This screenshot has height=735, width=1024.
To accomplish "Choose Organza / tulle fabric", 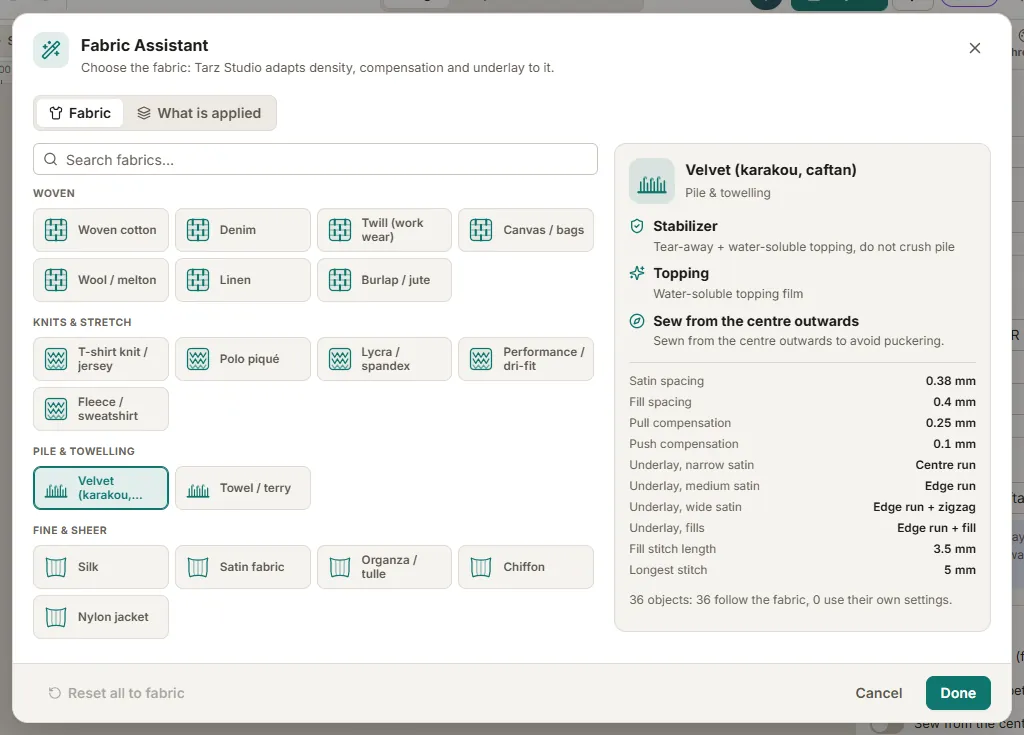I will click(384, 567).
